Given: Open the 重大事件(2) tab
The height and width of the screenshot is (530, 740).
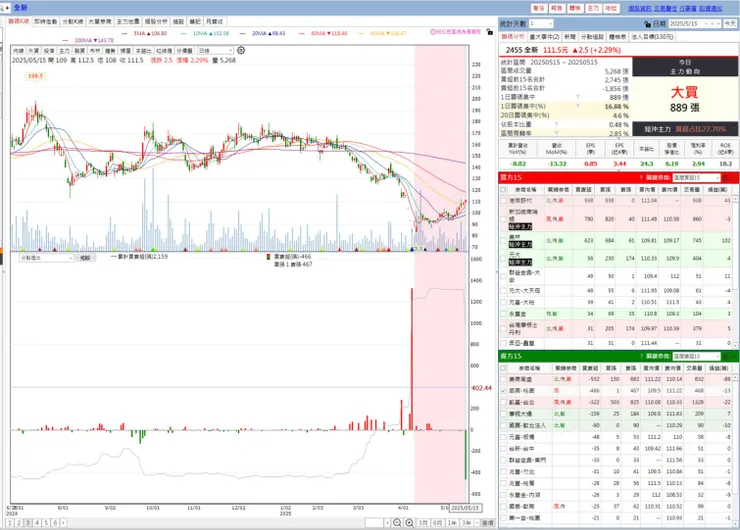Looking at the screenshot, I should click(544, 37).
